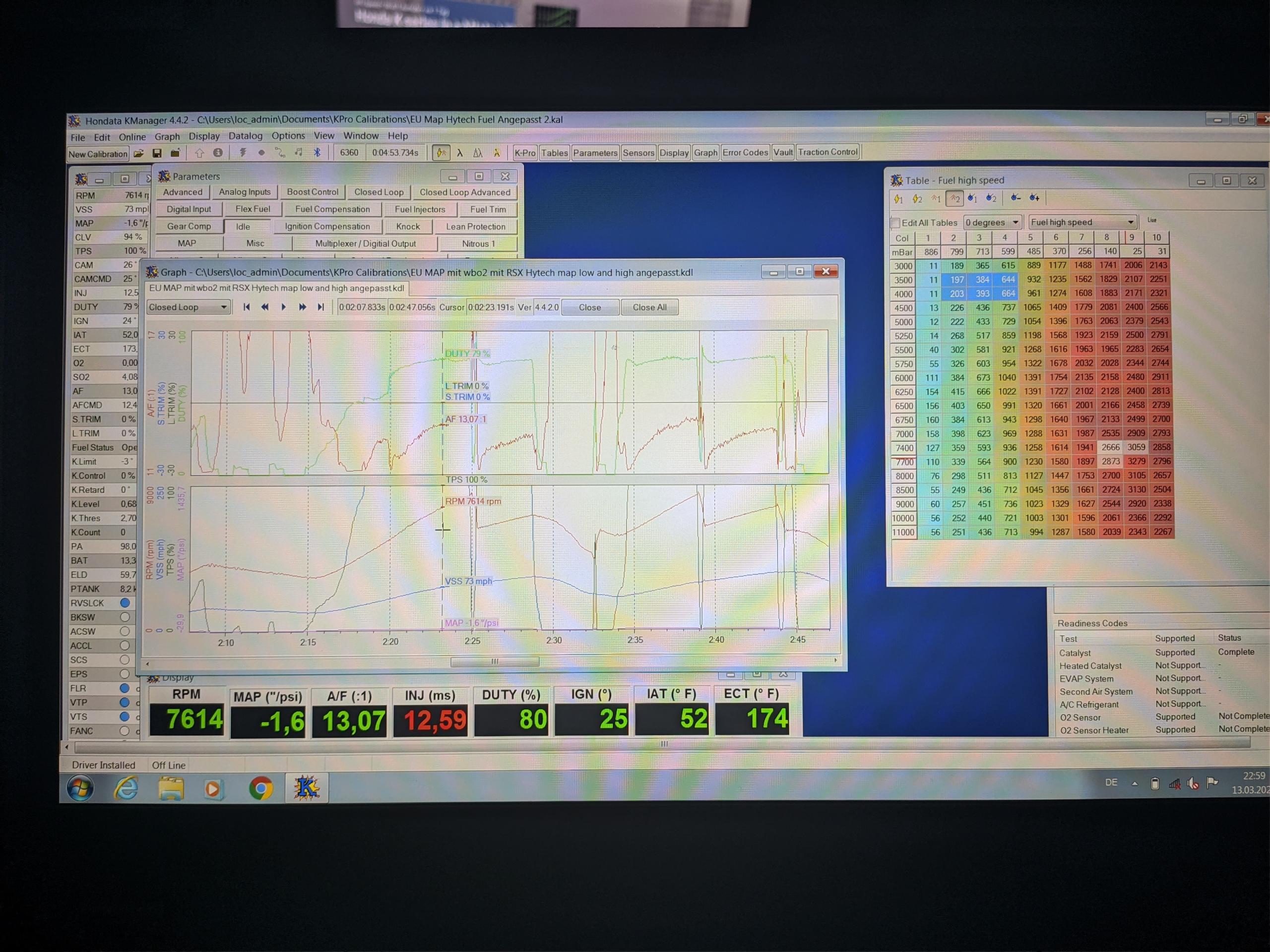This screenshot has width=1270, height=952.
Task: Click the Close button in Graph window
Action: (590, 307)
